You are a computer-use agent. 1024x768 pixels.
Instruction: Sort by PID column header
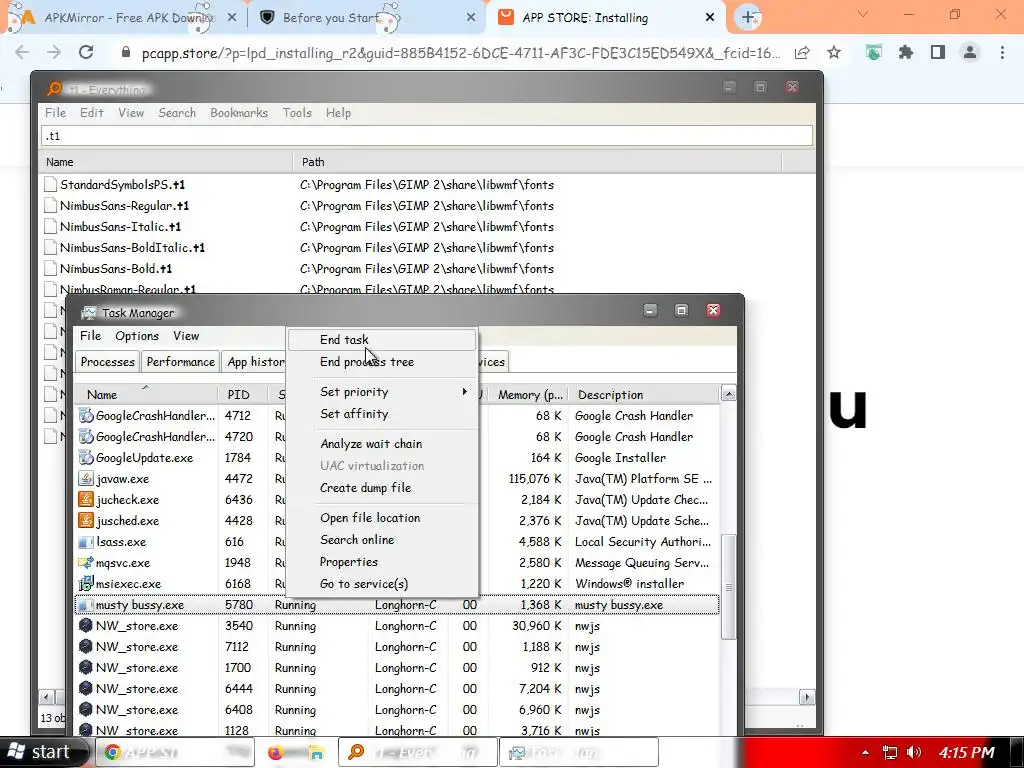[242, 394]
